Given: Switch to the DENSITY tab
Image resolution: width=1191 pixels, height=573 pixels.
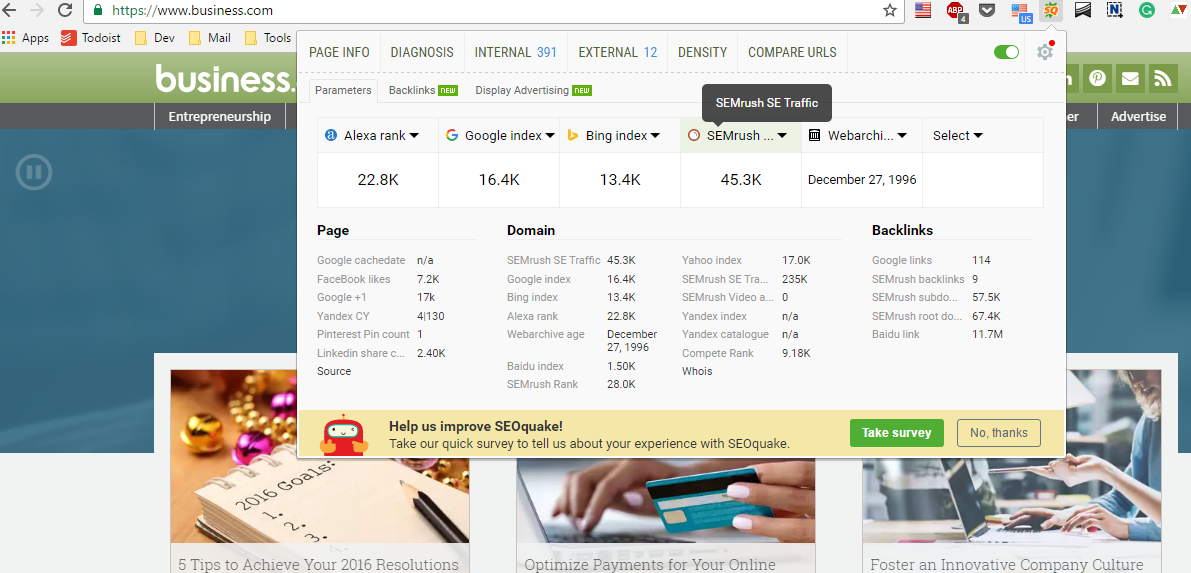Looking at the screenshot, I should tap(703, 52).
